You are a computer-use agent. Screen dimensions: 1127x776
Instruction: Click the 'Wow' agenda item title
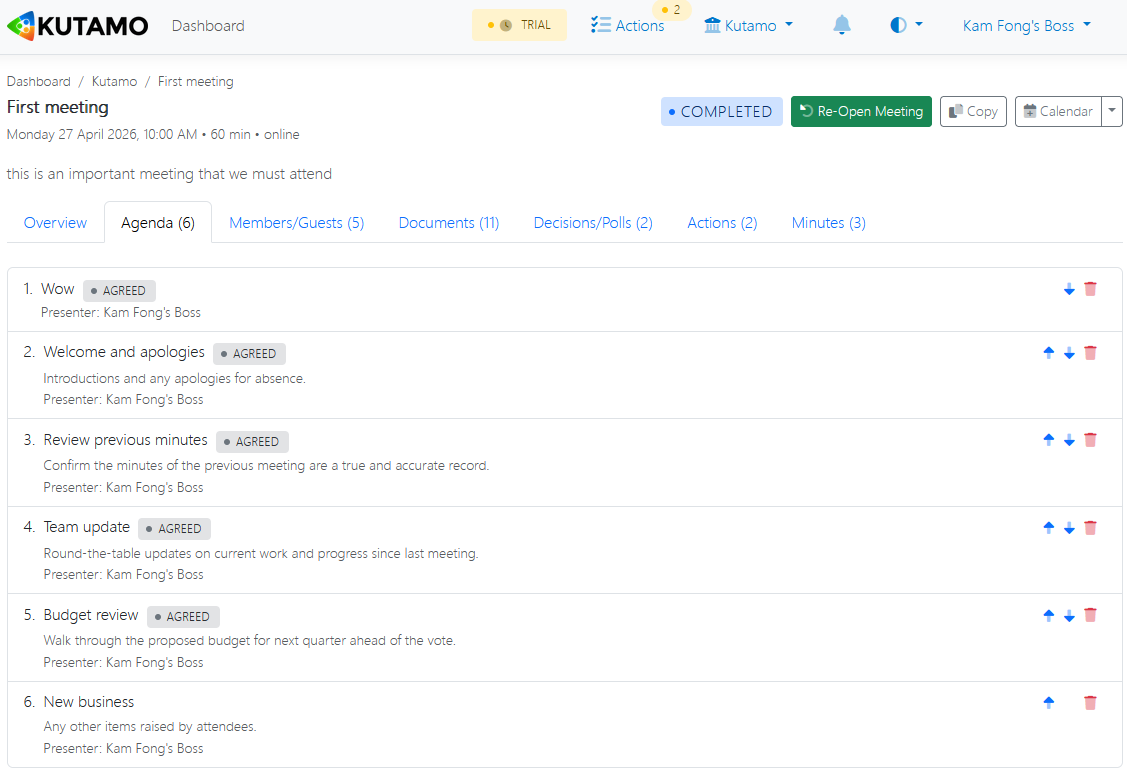(58, 289)
